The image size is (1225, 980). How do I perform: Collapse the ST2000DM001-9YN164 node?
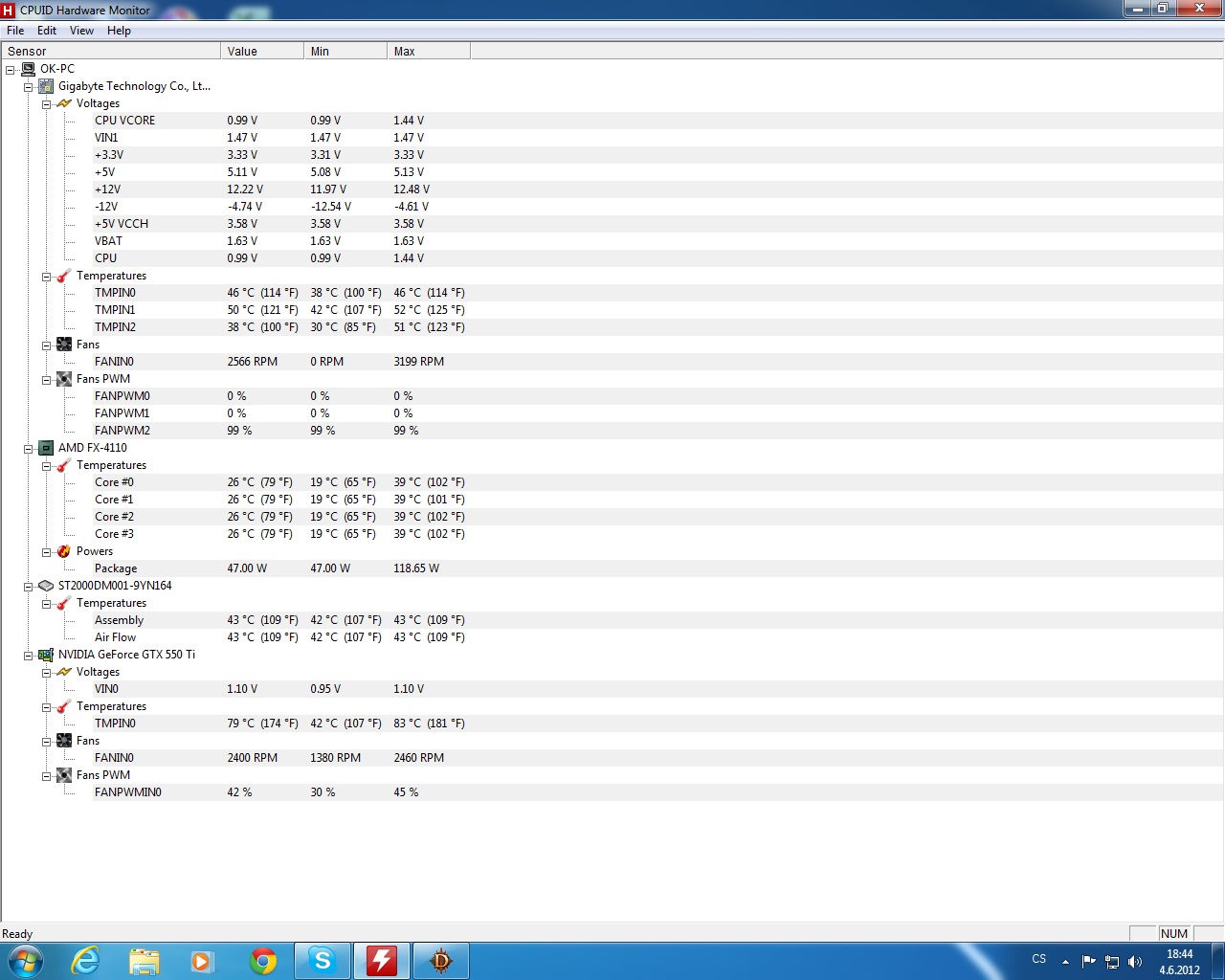(29, 587)
